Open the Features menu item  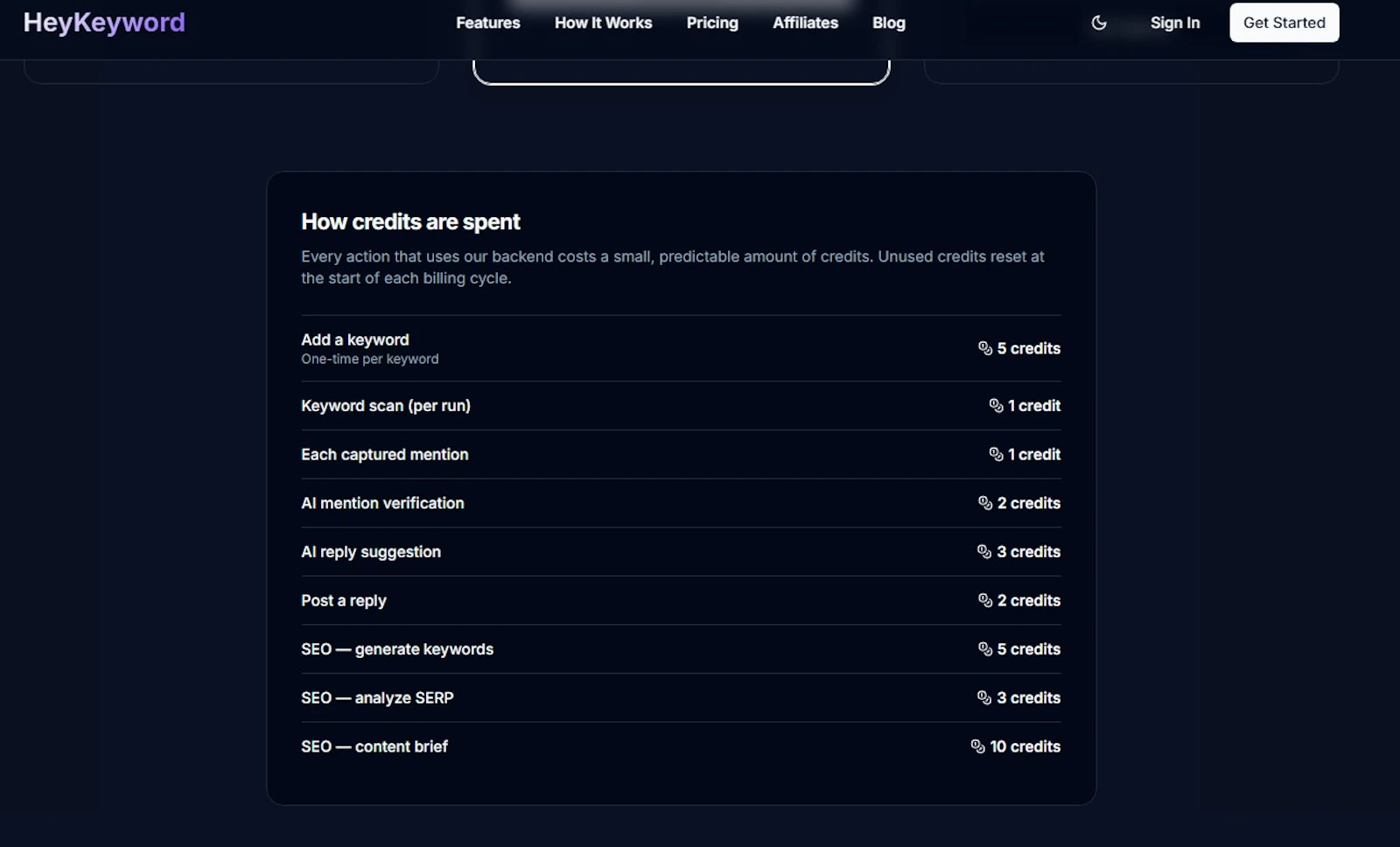pos(488,23)
